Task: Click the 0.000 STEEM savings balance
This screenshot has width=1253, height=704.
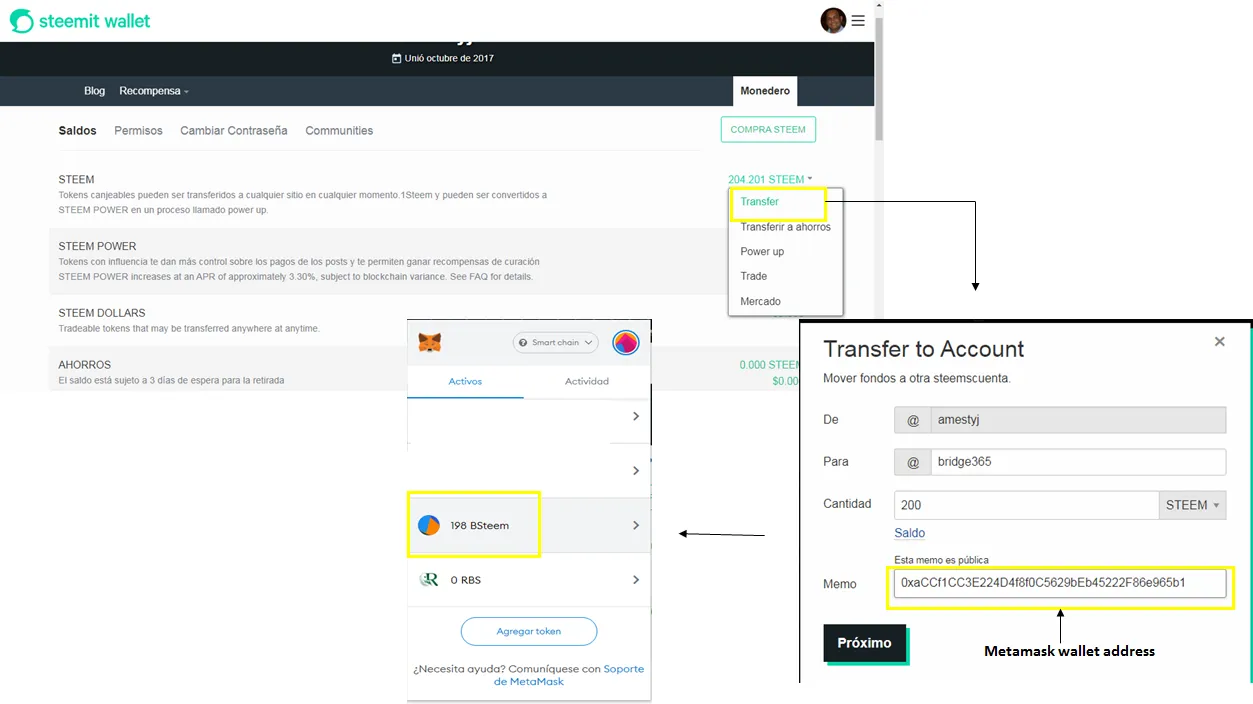Action: click(x=771, y=365)
